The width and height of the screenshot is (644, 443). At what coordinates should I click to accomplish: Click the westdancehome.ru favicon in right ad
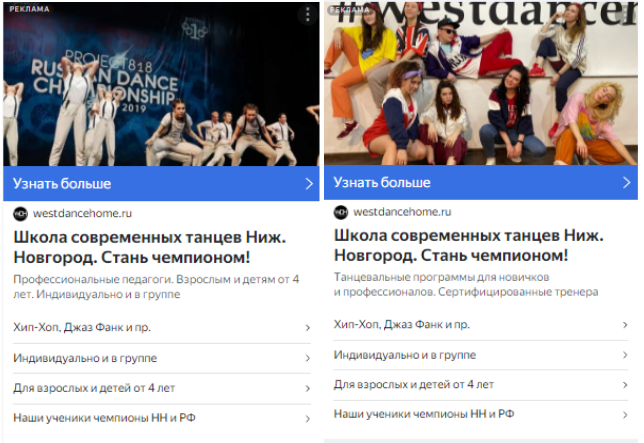pos(340,212)
